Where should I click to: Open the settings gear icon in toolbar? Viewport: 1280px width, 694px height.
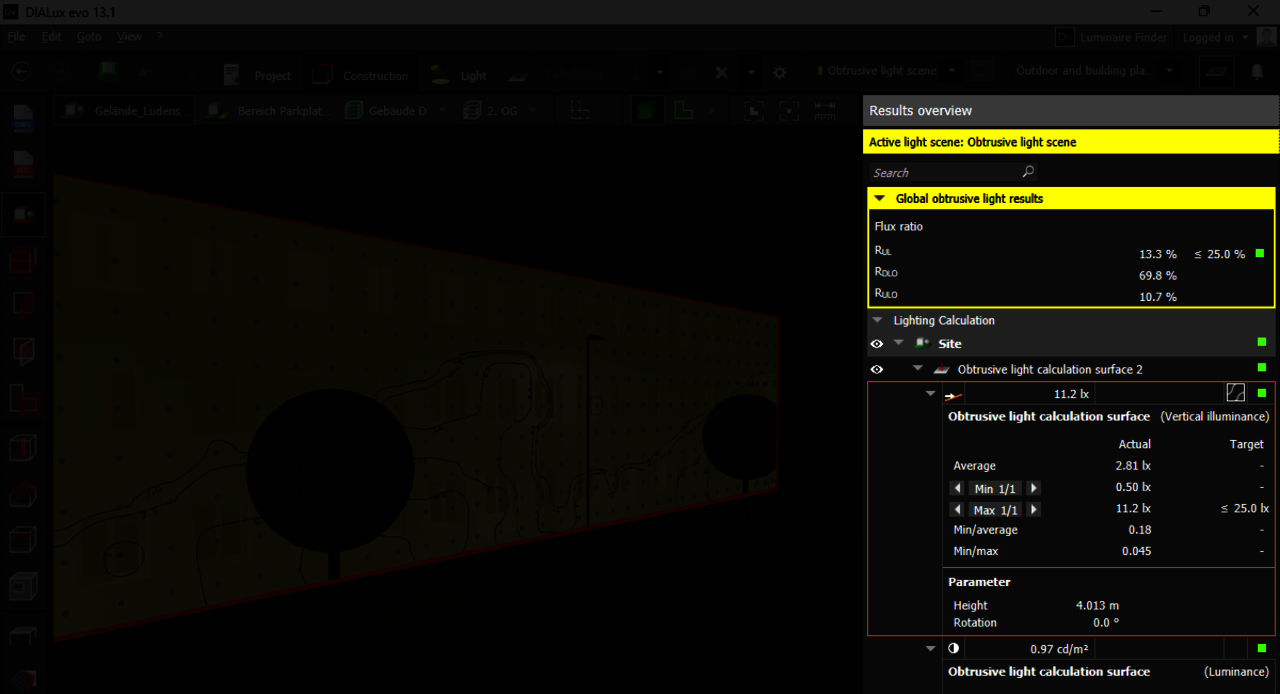tap(780, 73)
